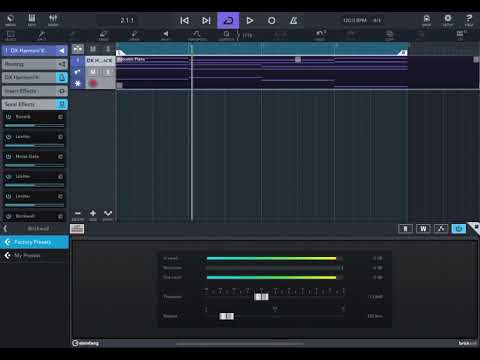Open the Media browser
The image size is (480, 360).
10,20
